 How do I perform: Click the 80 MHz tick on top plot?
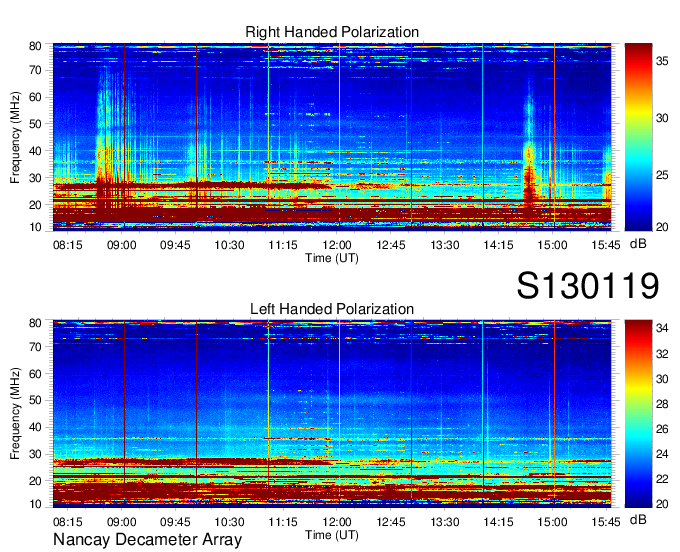click(35, 46)
